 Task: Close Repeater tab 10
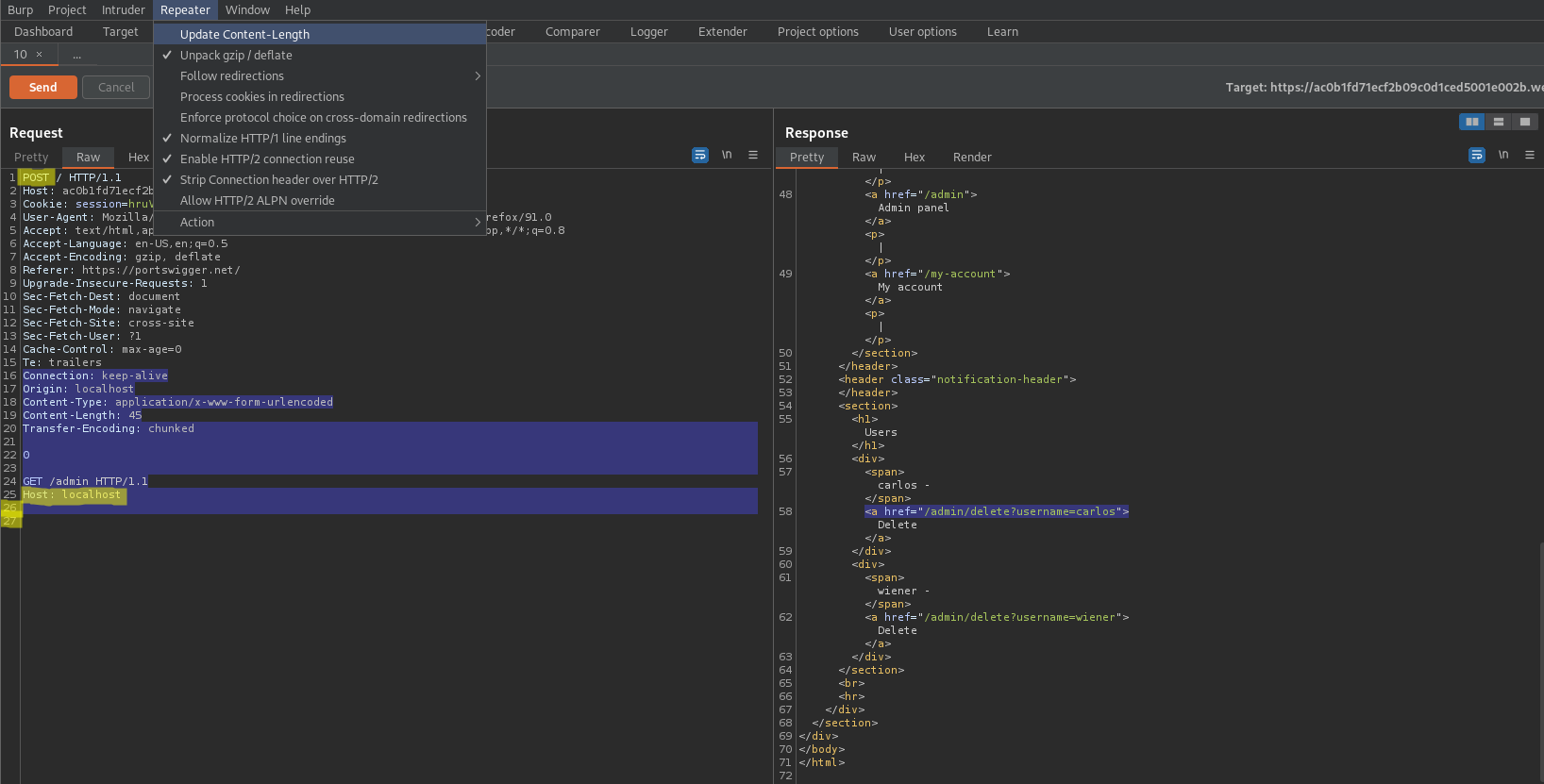39,55
